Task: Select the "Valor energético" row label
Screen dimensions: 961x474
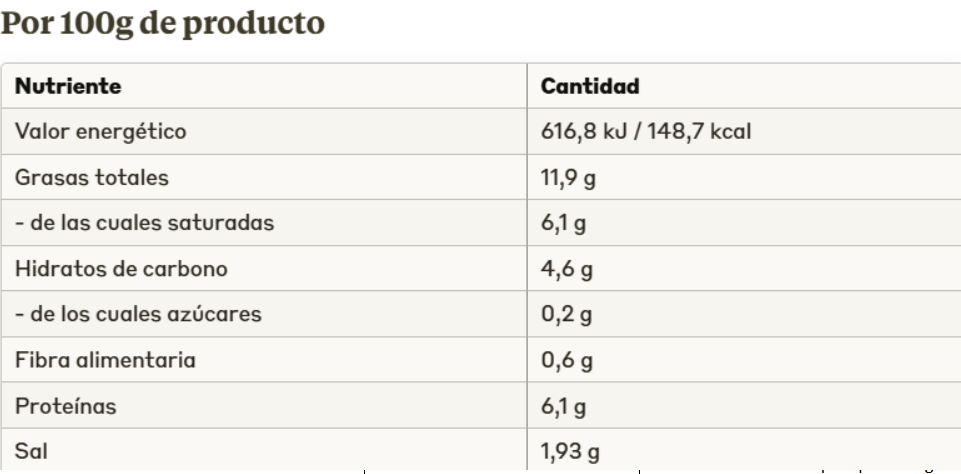Action: (x=101, y=132)
